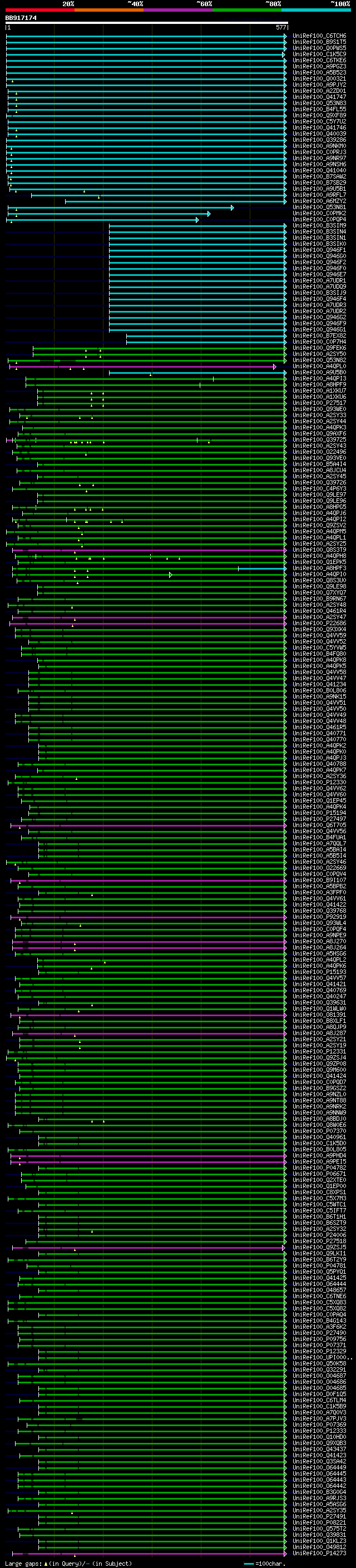Select the green ~80% legend color bar
Viewport: 356px width, 1568px height.
tap(247, 10)
